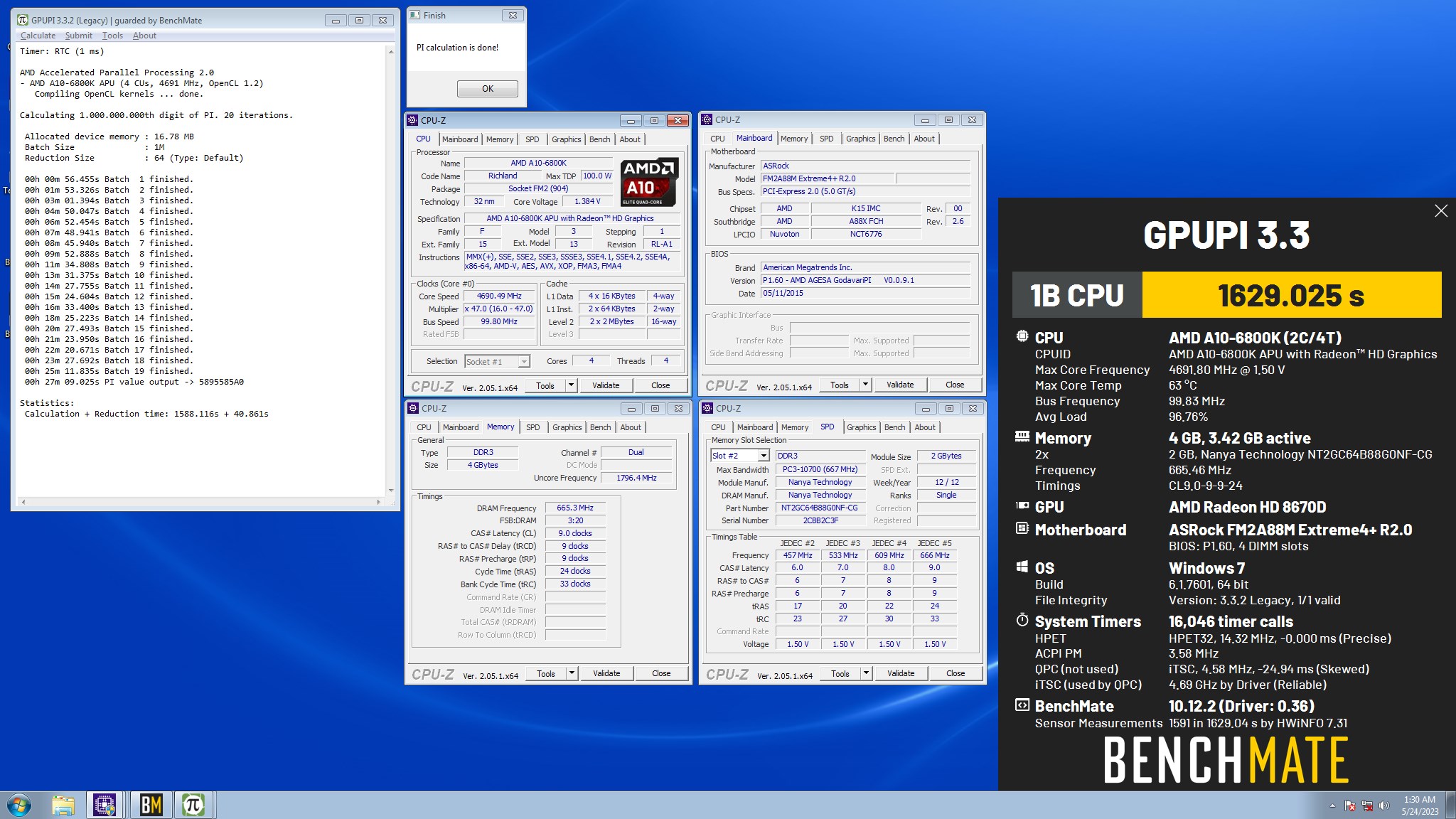
Task: Expand Tools arrow in CPU-Z SPD window
Action: (x=865, y=673)
